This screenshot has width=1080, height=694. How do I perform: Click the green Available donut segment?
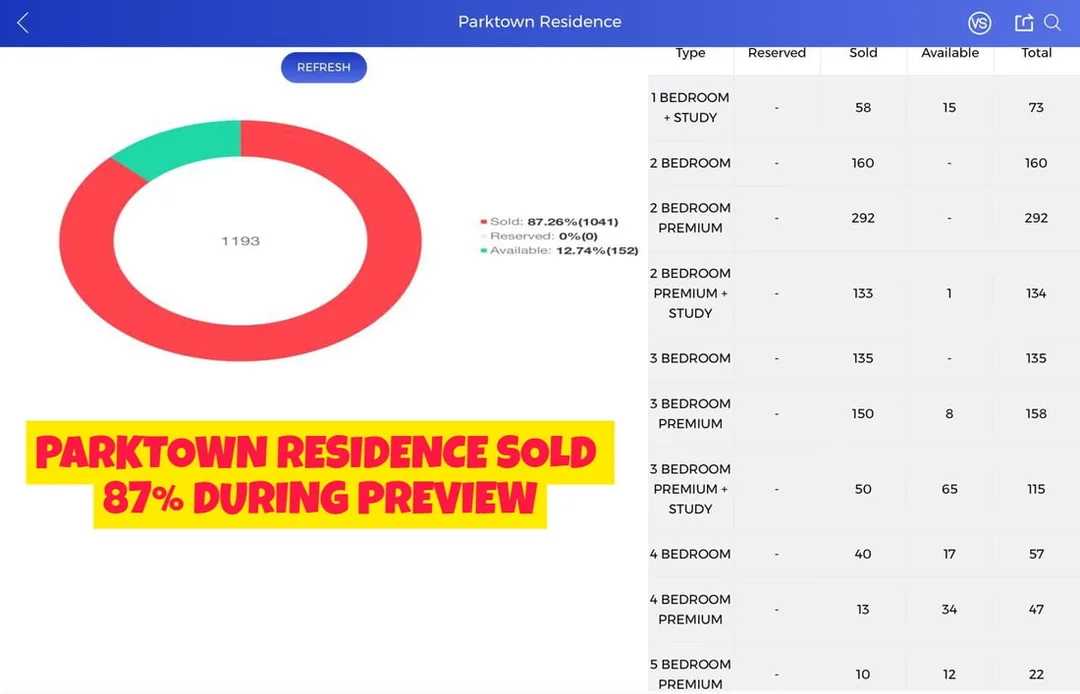pos(186,145)
